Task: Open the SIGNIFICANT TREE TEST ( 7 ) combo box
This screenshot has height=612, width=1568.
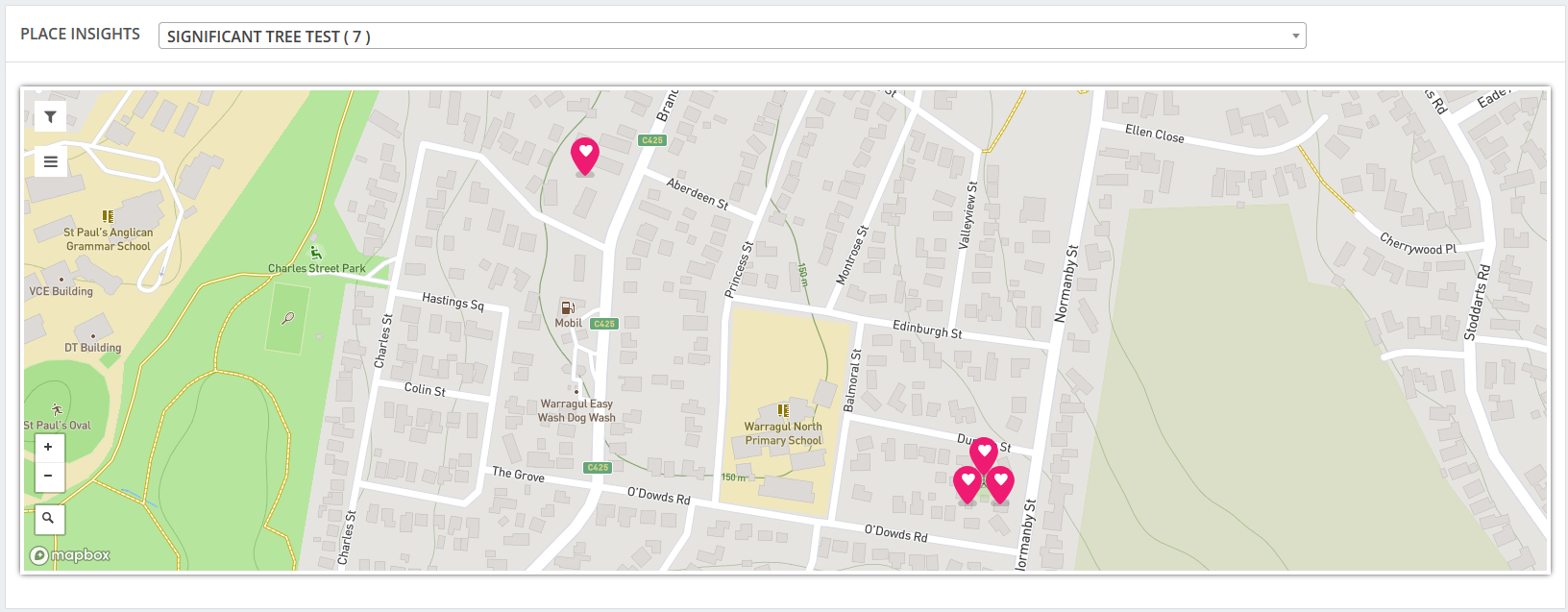Action: pyautogui.click(x=732, y=37)
